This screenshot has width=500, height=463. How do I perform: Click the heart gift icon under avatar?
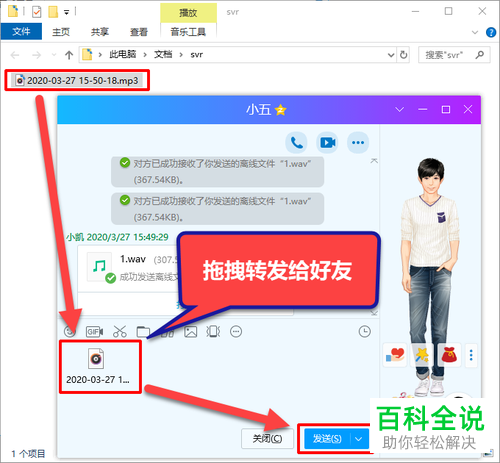pyautogui.click(x=395, y=355)
